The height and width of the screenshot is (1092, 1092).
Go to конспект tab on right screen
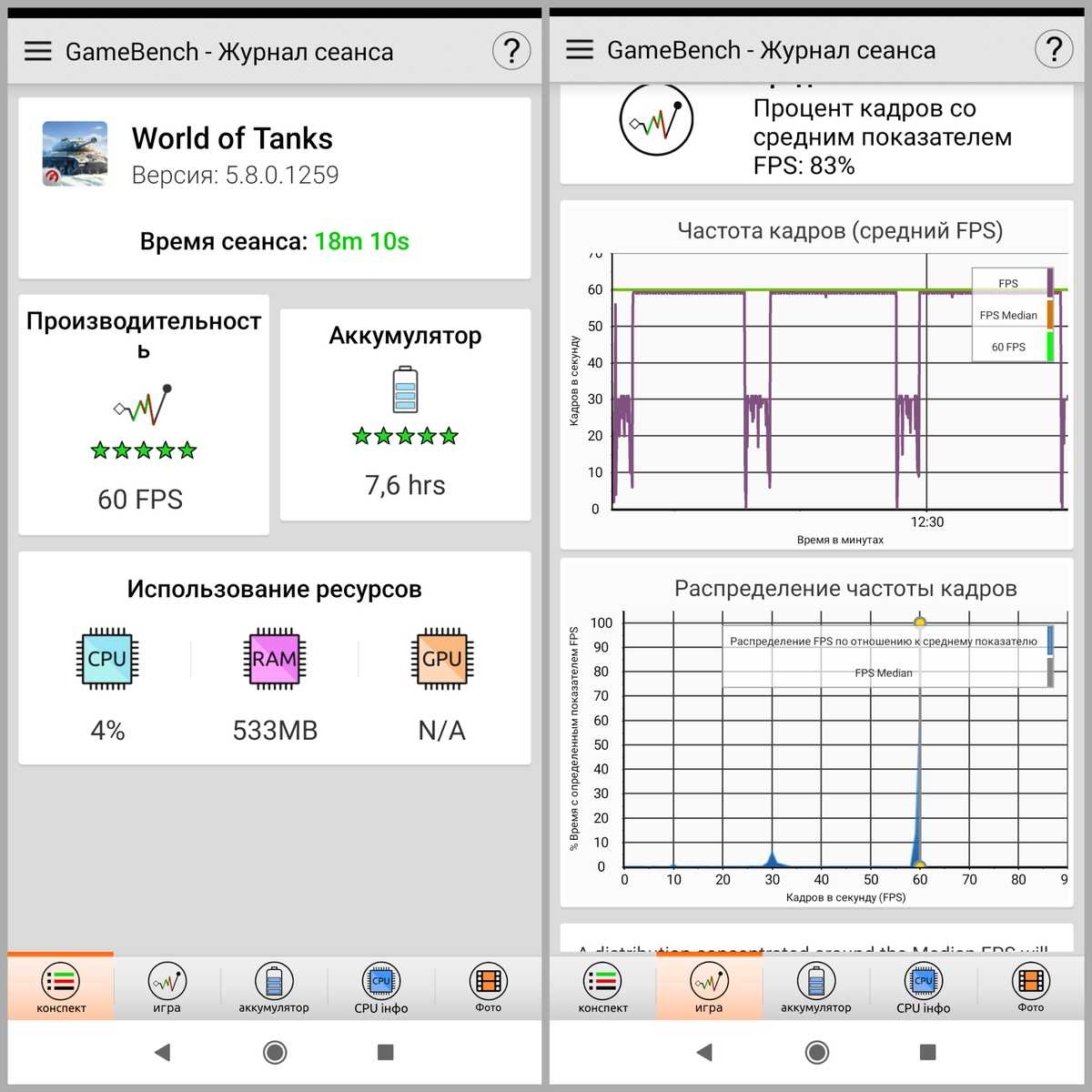tap(602, 988)
